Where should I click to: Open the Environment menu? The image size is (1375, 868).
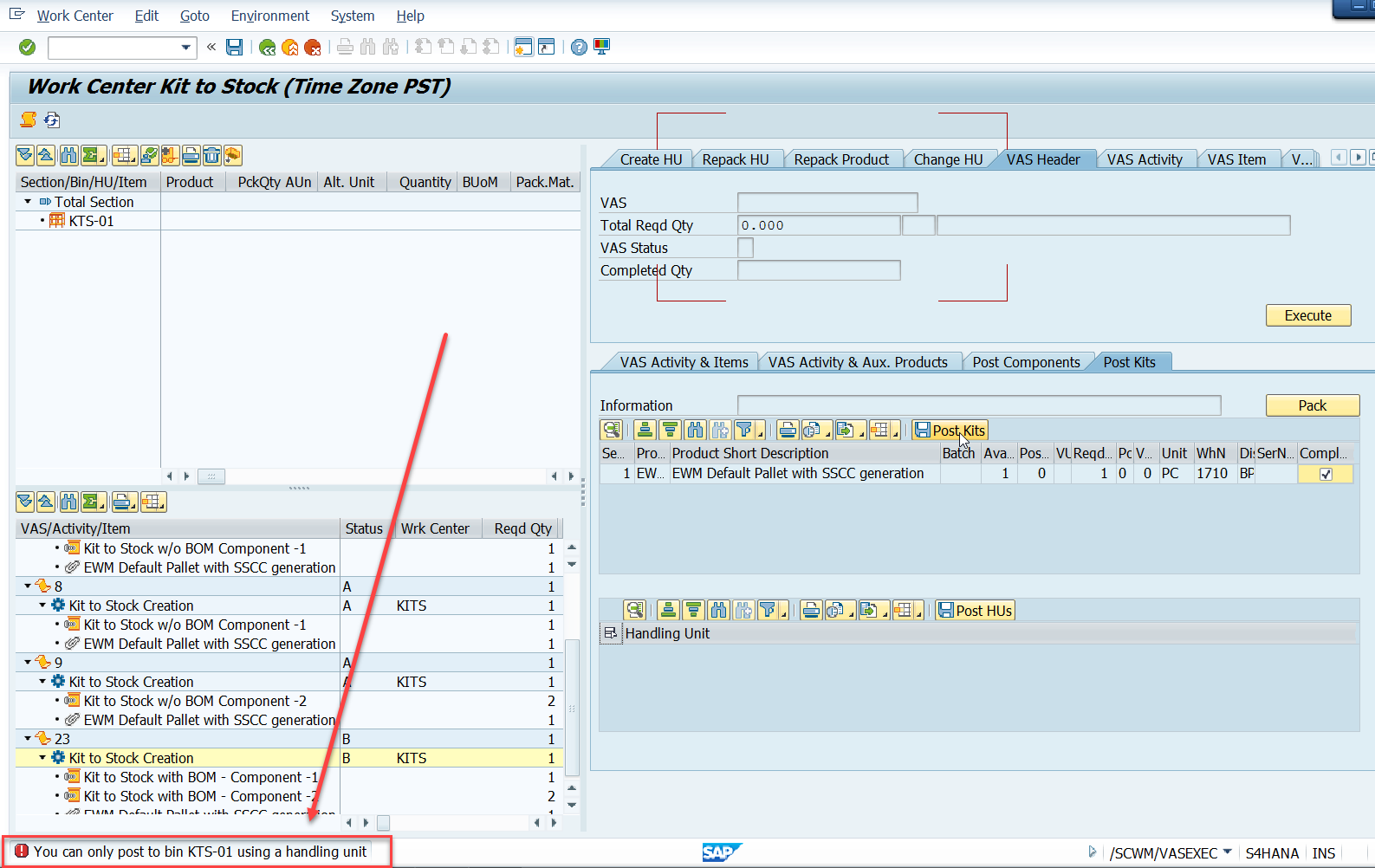(x=270, y=16)
